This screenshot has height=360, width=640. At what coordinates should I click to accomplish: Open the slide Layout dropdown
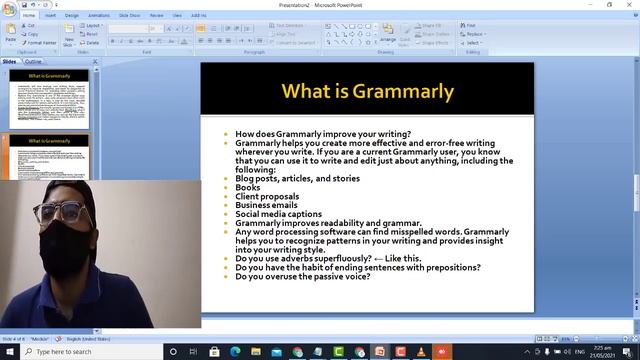pos(91,26)
